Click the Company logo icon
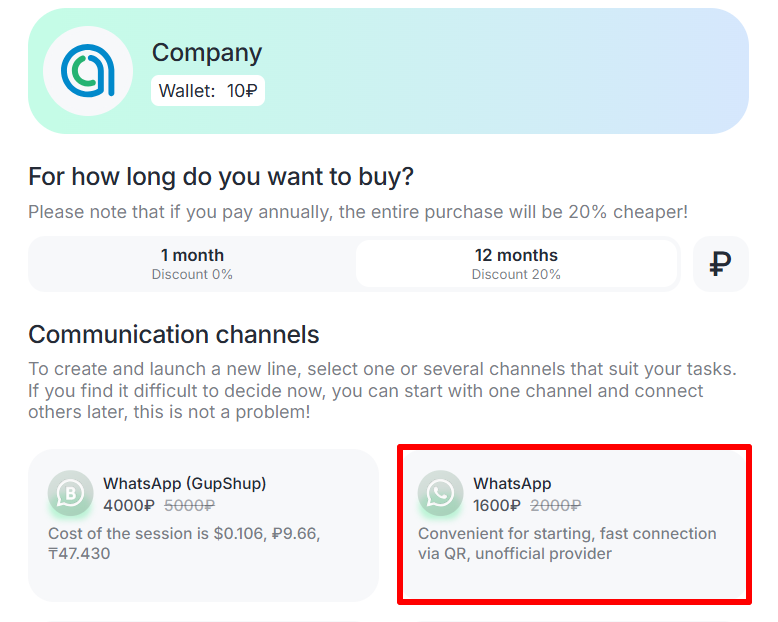The width and height of the screenshot is (778, 622). 88,71
